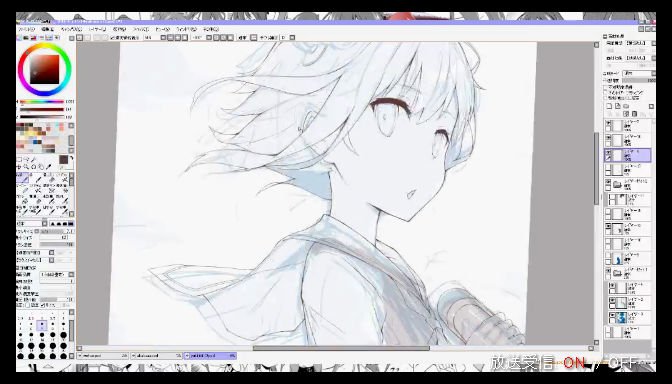Click the highlighted active document tab
672x384 pixels.
point(210,356)
